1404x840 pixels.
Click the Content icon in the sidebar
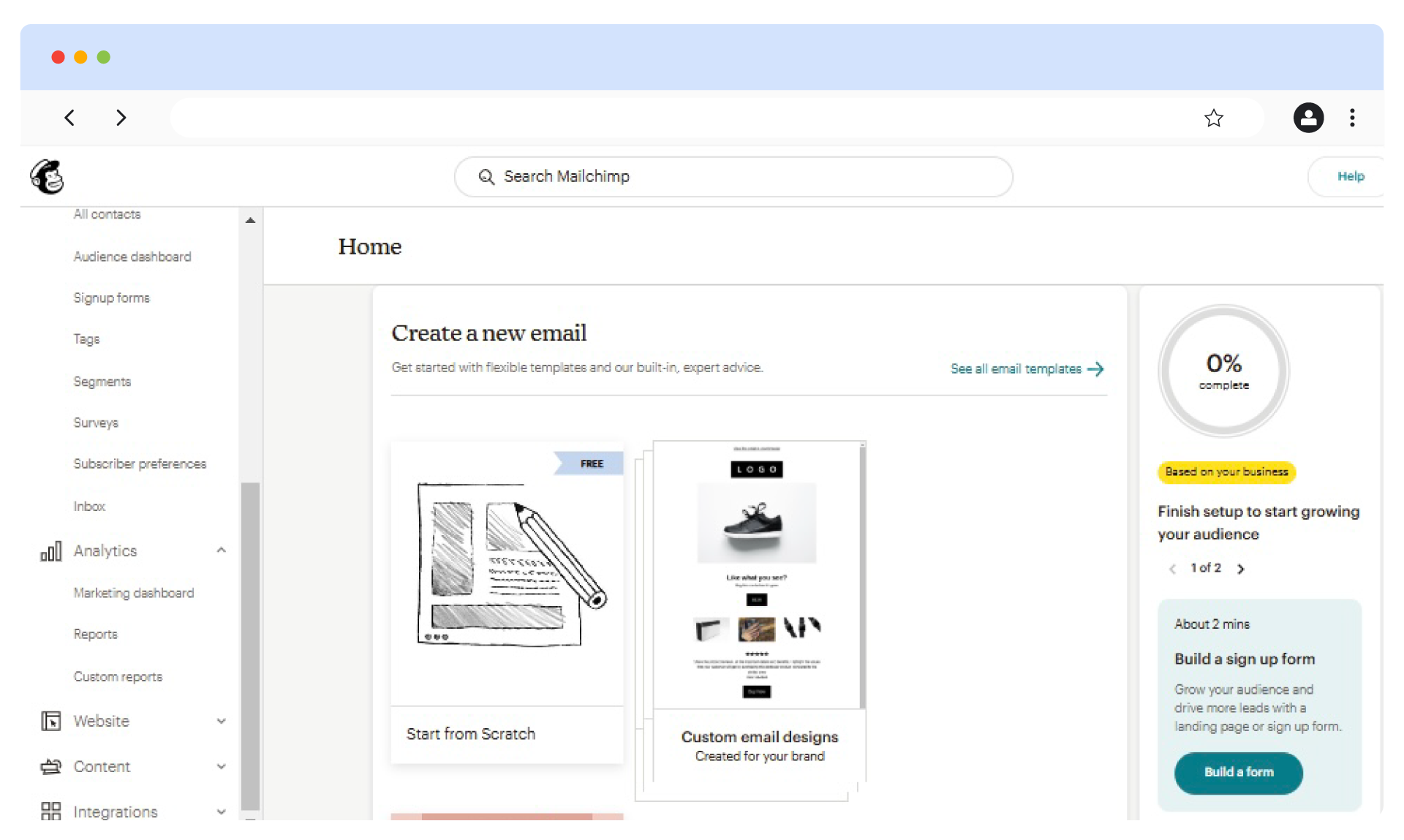[x=50, y=766]
